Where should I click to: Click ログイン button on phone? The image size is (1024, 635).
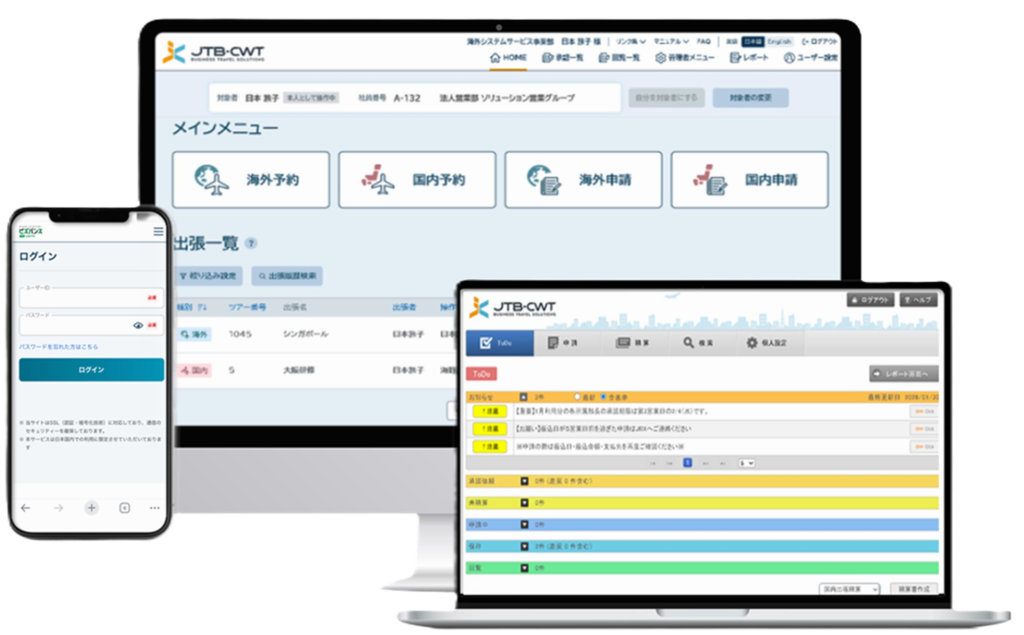(x=91, y=370)
